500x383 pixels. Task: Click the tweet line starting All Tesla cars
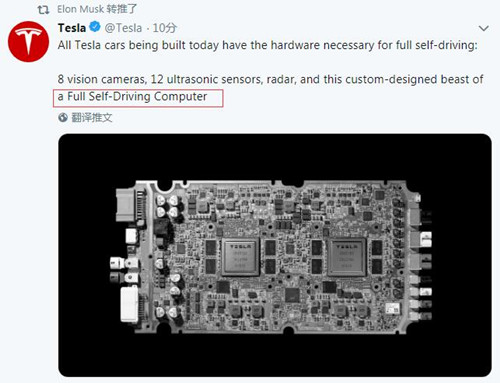pyautogui.click(x=267, y=45)
